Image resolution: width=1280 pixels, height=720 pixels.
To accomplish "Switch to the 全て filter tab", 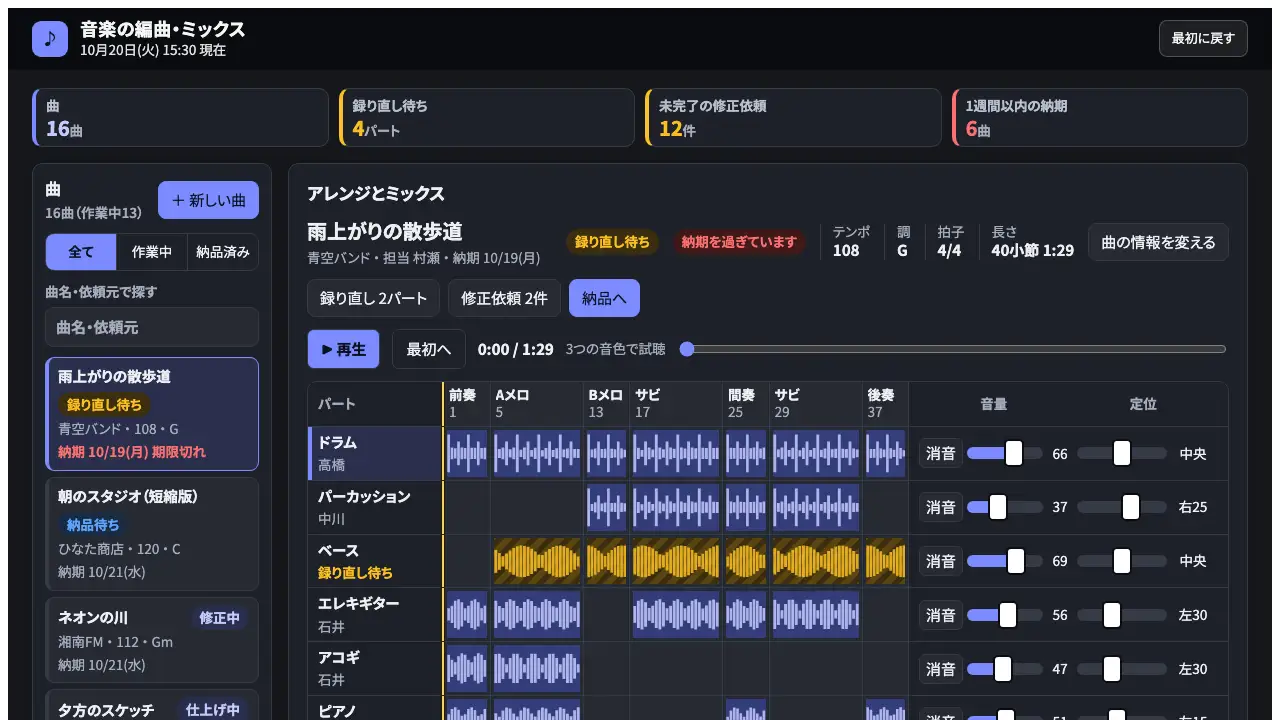I will click(x=81, y=252).
